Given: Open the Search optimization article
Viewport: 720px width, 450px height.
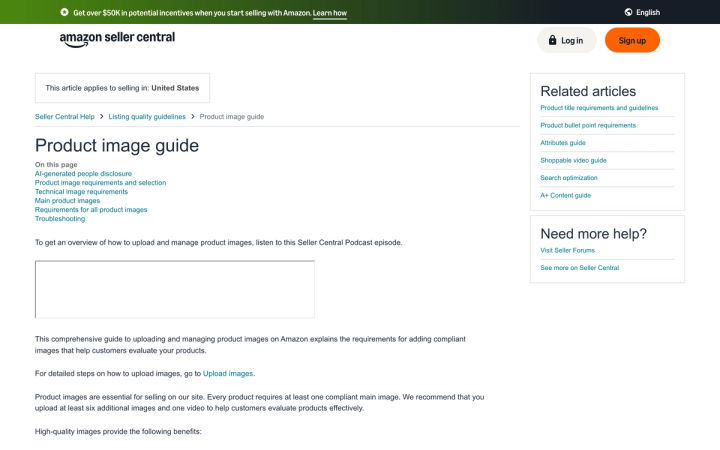Looking at the screenshot, I should [569, 178].
